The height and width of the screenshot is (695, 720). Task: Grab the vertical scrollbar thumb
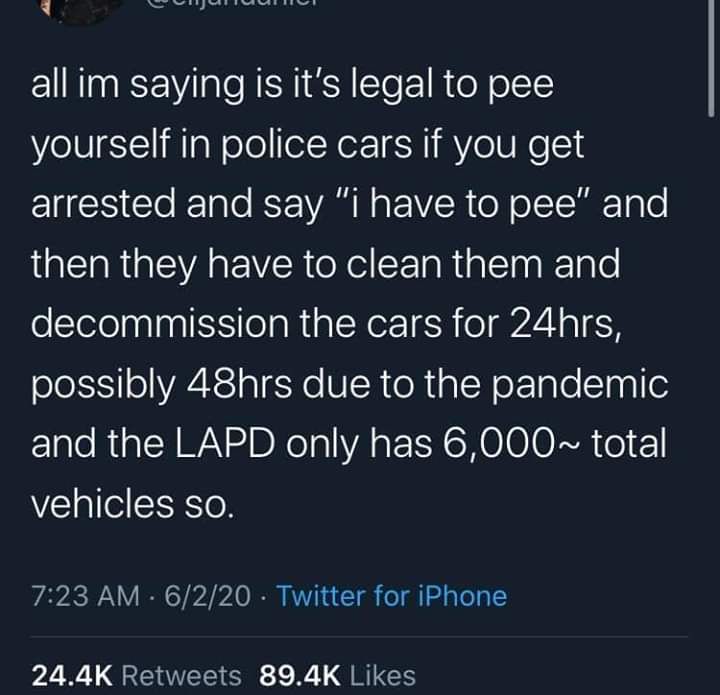click(x=711, y=57)
